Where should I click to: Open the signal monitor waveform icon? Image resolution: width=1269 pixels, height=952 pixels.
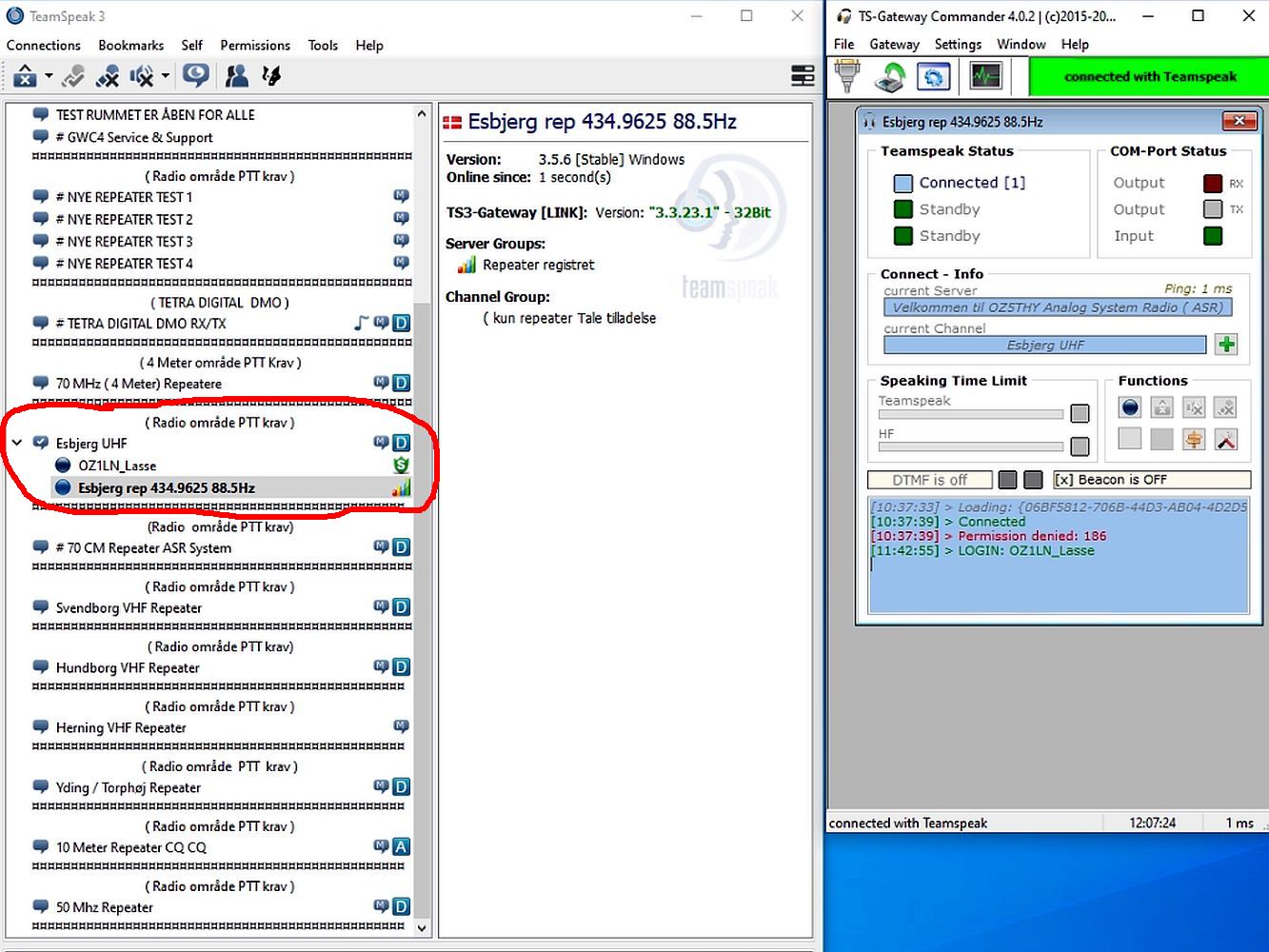coord(985,76)
